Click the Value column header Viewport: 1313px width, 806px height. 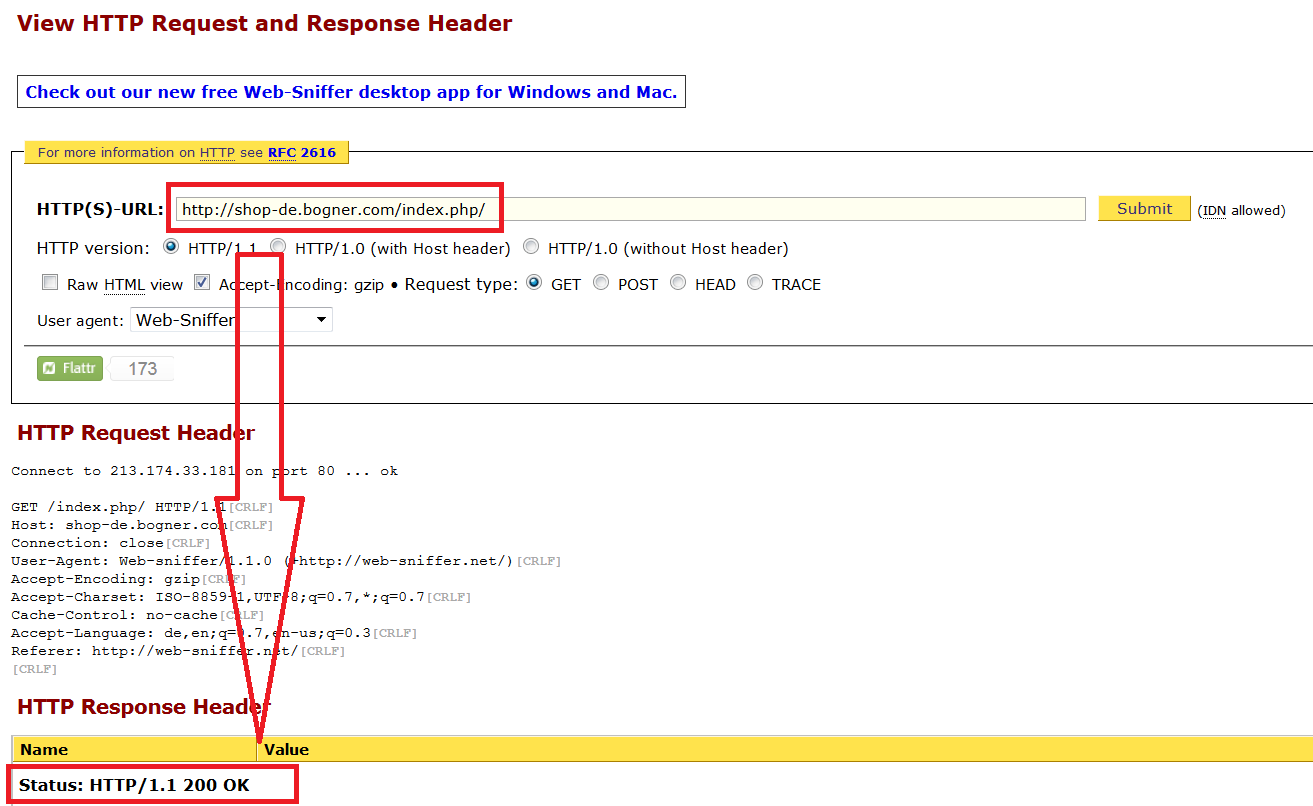[785, 749]
